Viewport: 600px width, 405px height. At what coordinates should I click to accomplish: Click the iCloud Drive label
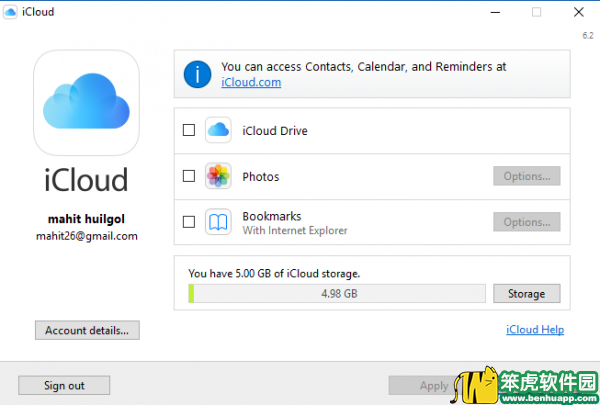click(x=275, y=131)
